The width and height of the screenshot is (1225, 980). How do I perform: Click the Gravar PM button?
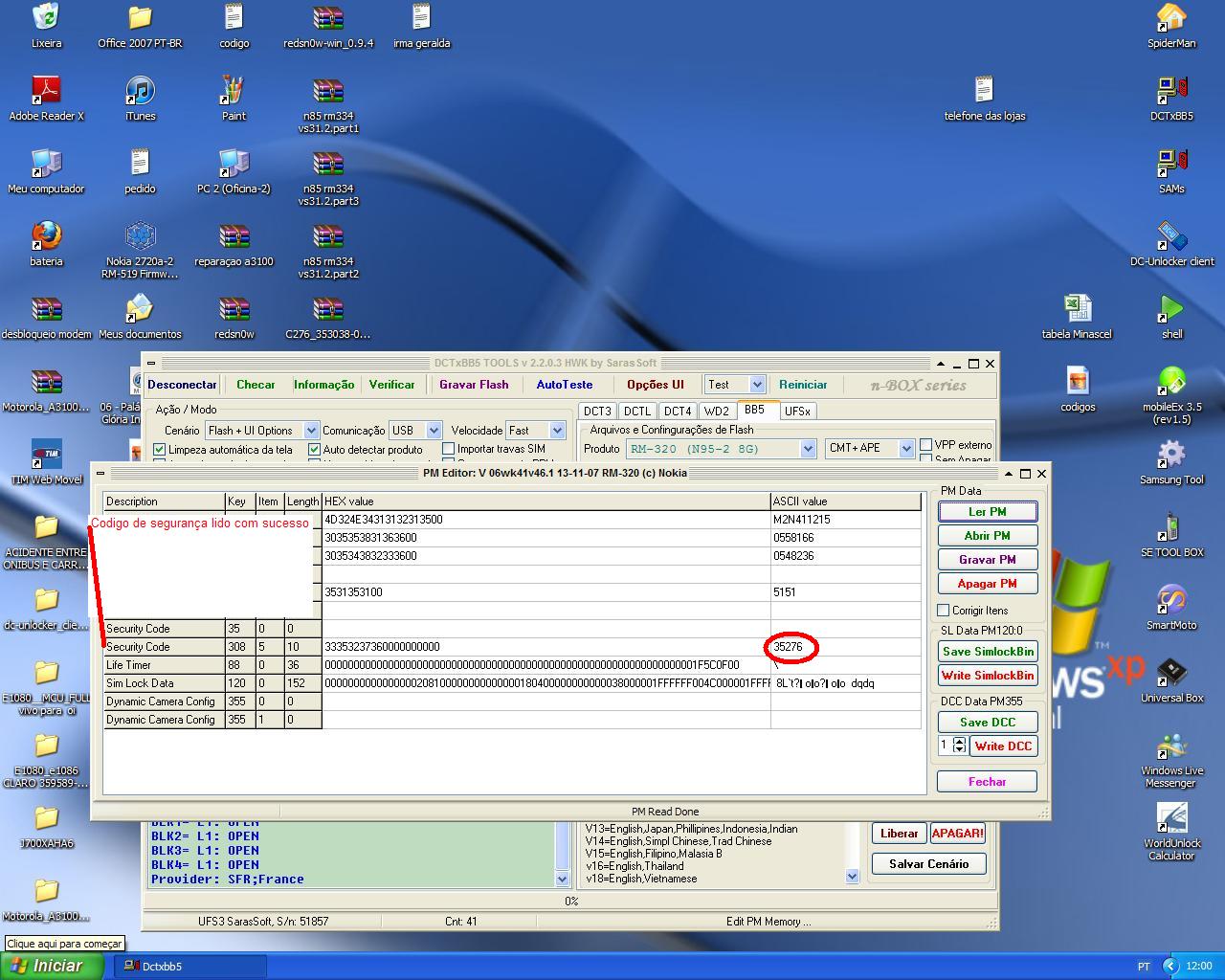pyautogui.click(x=987, y=560)
